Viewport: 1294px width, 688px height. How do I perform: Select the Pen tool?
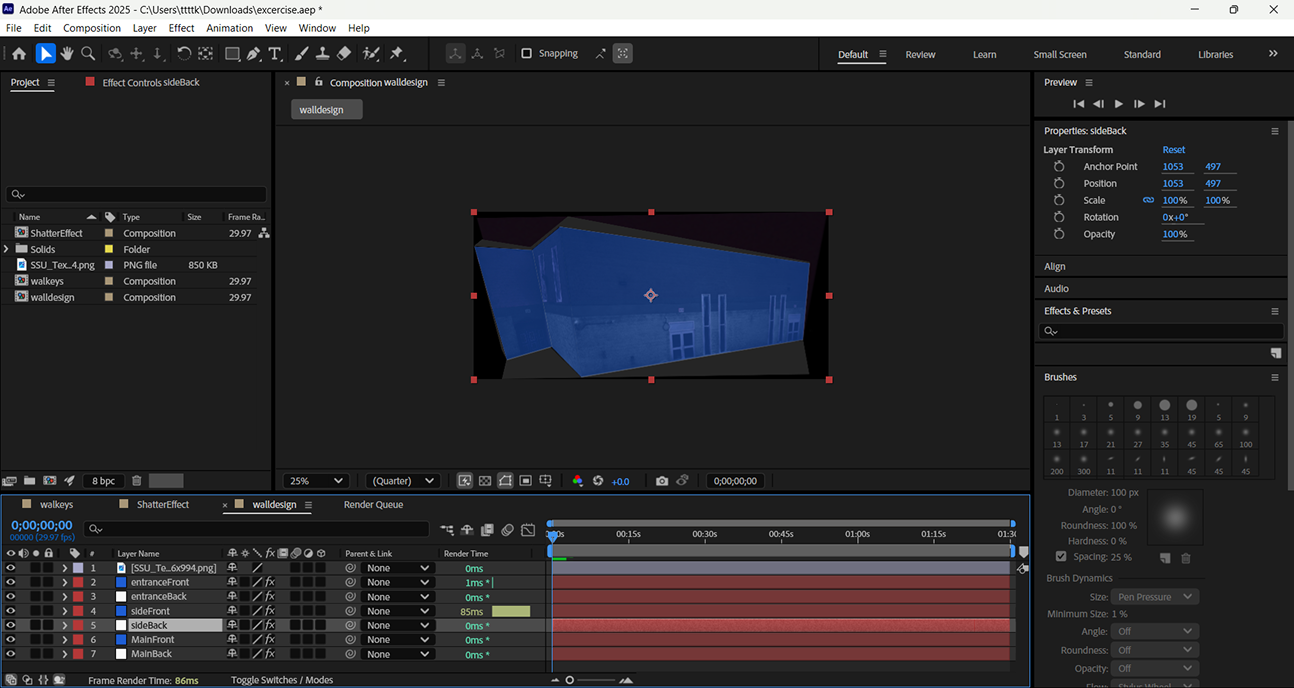click(253, 53)
